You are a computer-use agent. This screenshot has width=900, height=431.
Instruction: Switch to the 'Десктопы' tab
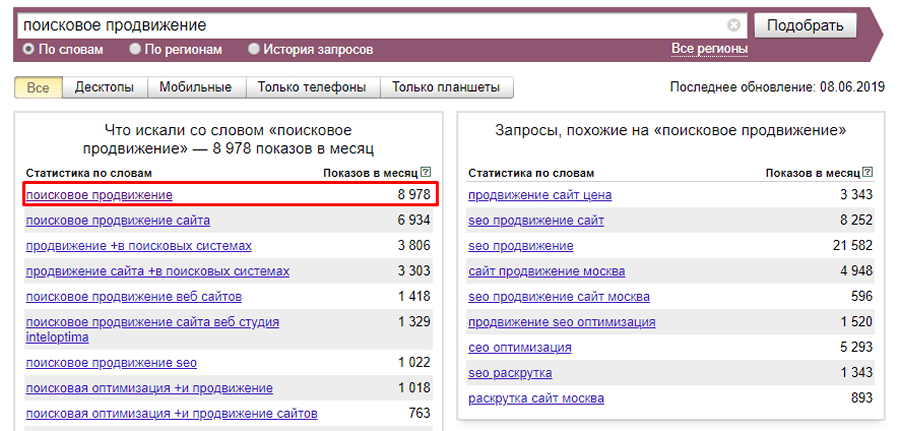coord(104,88)
